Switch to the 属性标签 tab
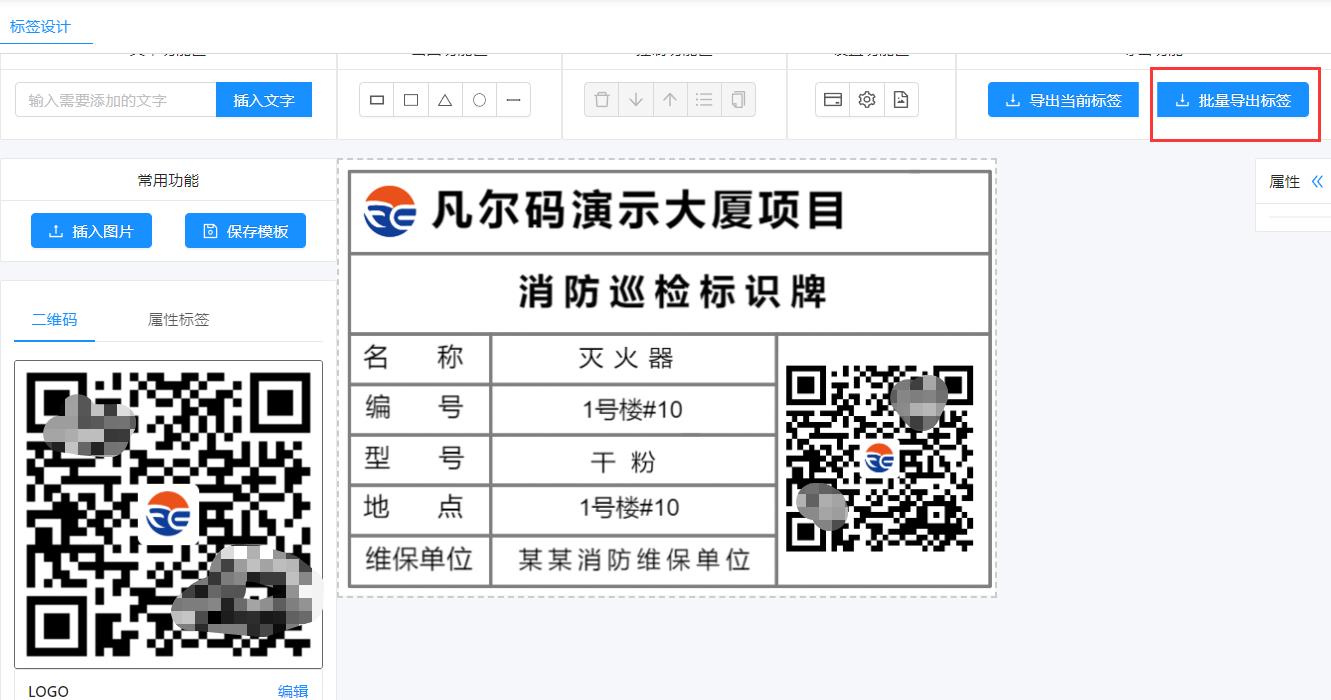Image resolution: width=1331 pixels, height=700 pixels. tap(179, 320)
